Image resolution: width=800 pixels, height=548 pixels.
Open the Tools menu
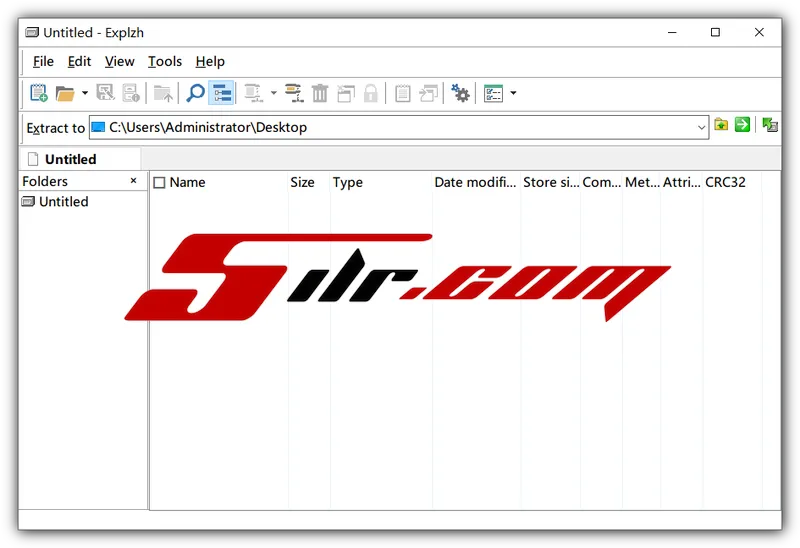click(165, 62)
